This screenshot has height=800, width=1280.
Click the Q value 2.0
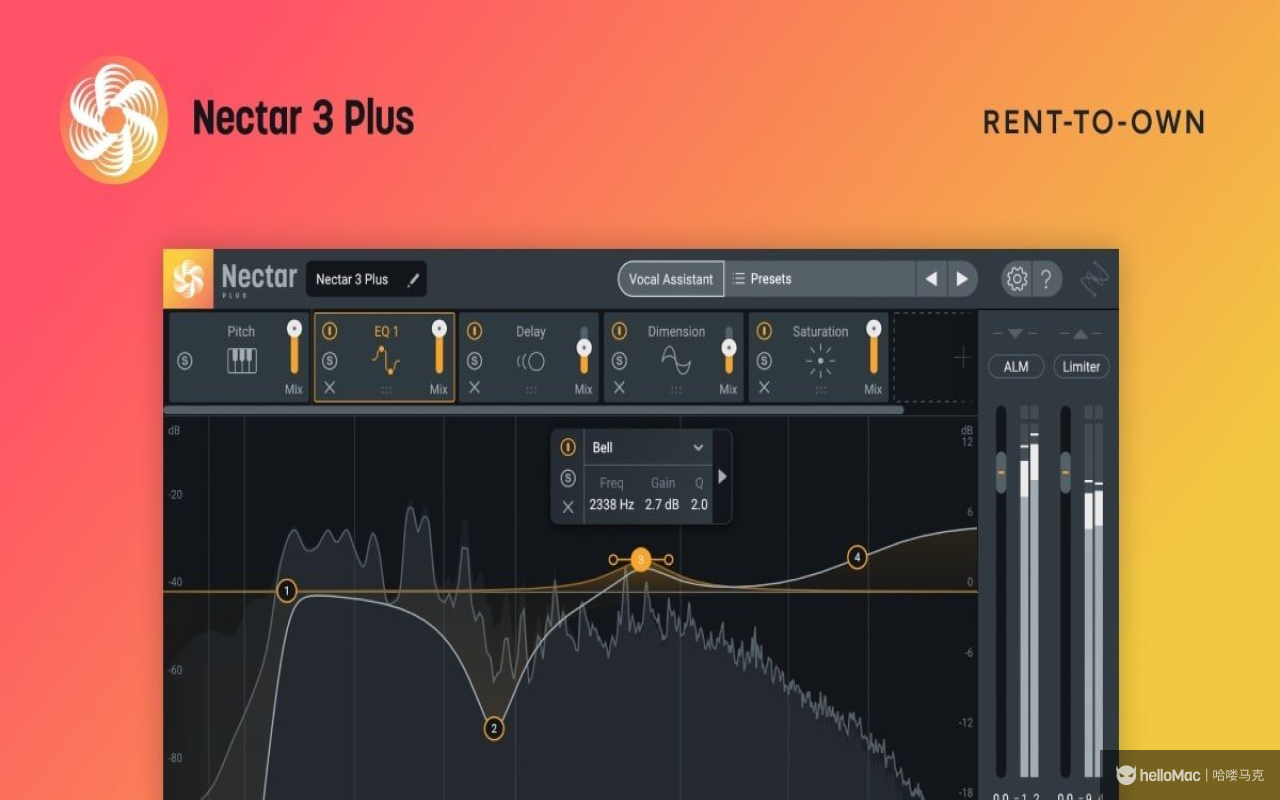click(x=699, y=505)
